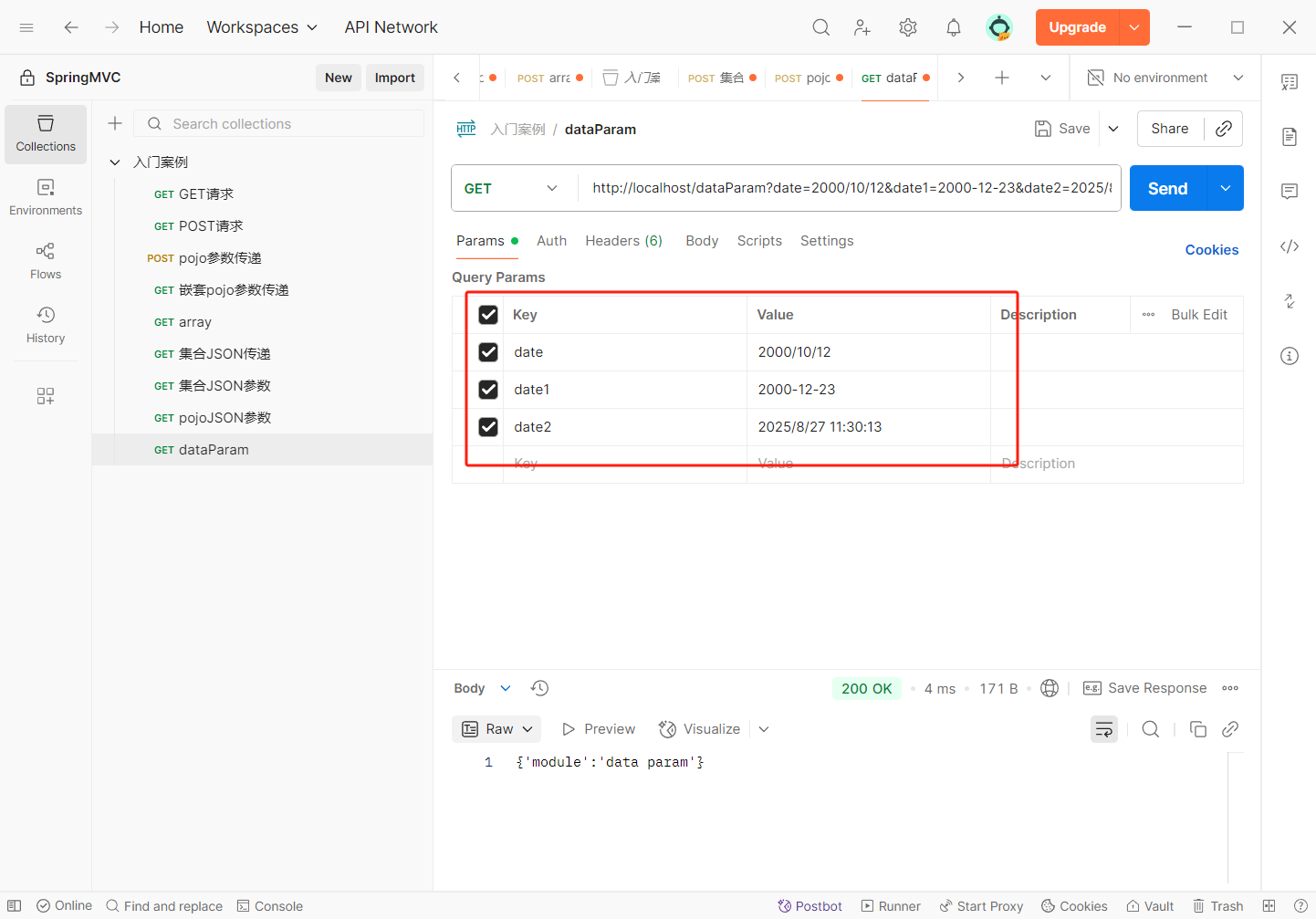Click the New button
1316x919 pixels.
point(339,78)
